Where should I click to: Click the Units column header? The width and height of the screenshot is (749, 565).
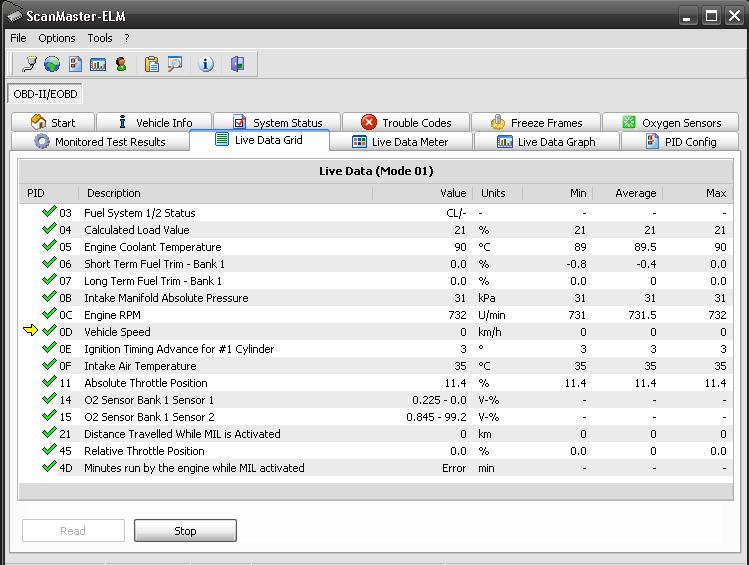pos(498,193)
